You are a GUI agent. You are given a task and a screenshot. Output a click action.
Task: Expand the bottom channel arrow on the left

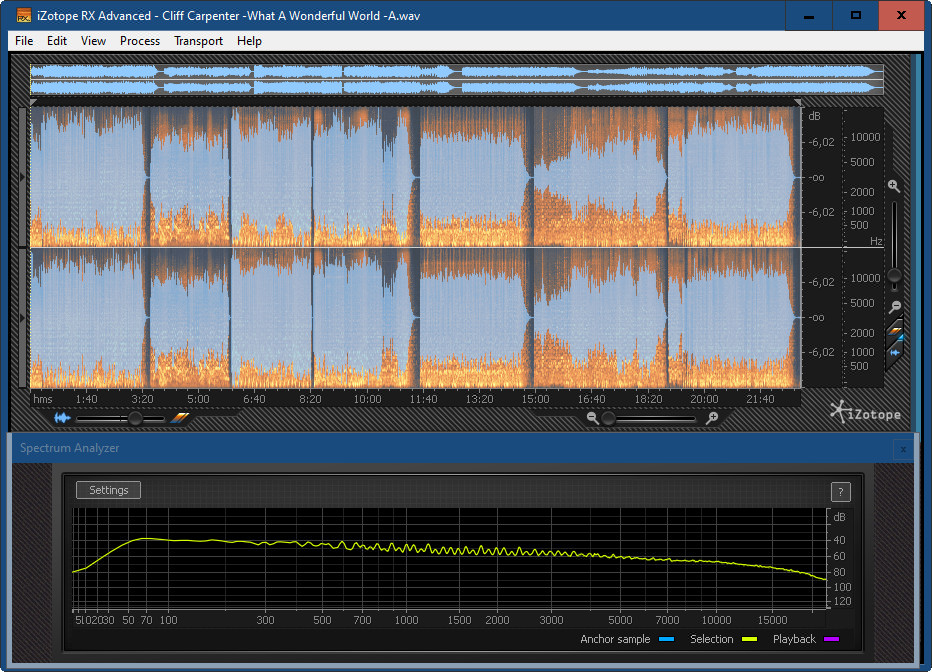(x=24, y=317)
